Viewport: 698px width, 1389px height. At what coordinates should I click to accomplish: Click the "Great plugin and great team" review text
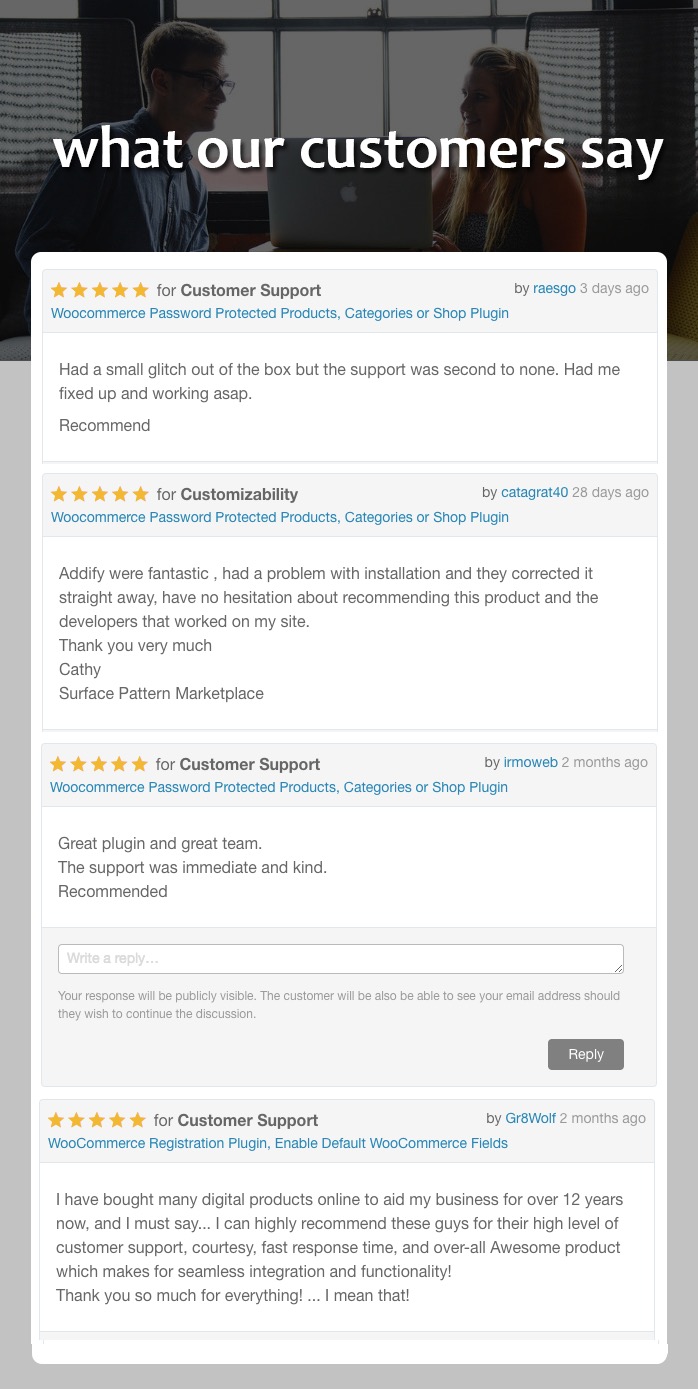(x=160, y=843)
